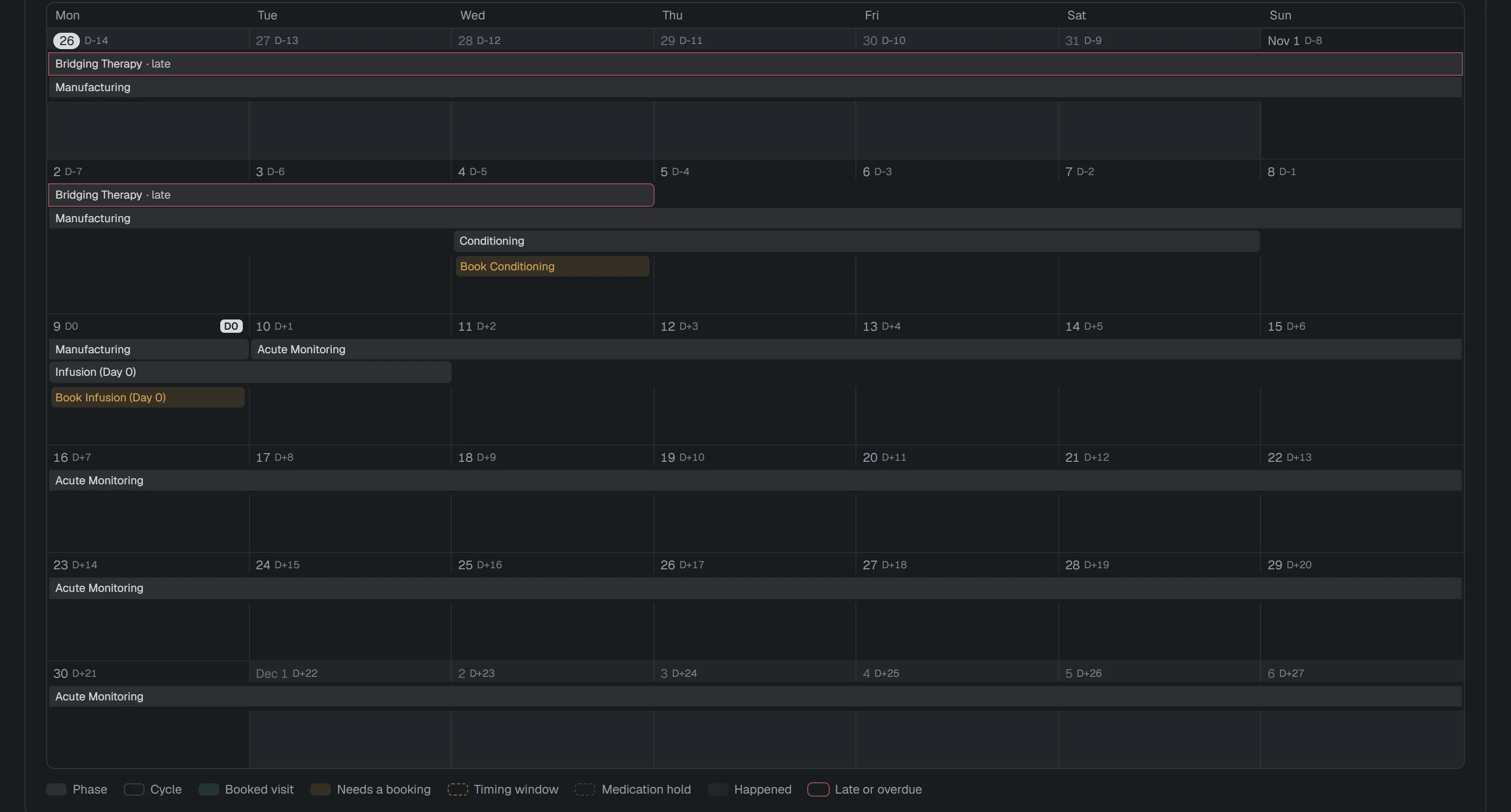
Task: Click the Happened legend label
Action: click(x=763, y=789)
